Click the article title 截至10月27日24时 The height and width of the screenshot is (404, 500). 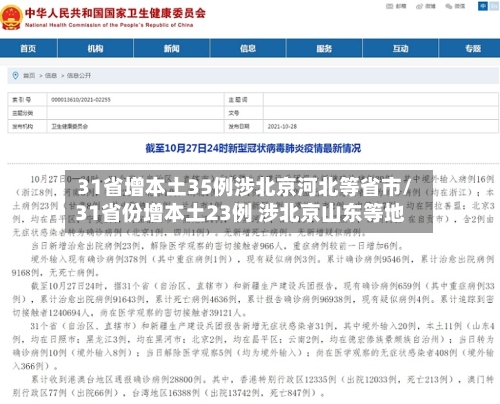pyautogui.click(x=253, y=148)
